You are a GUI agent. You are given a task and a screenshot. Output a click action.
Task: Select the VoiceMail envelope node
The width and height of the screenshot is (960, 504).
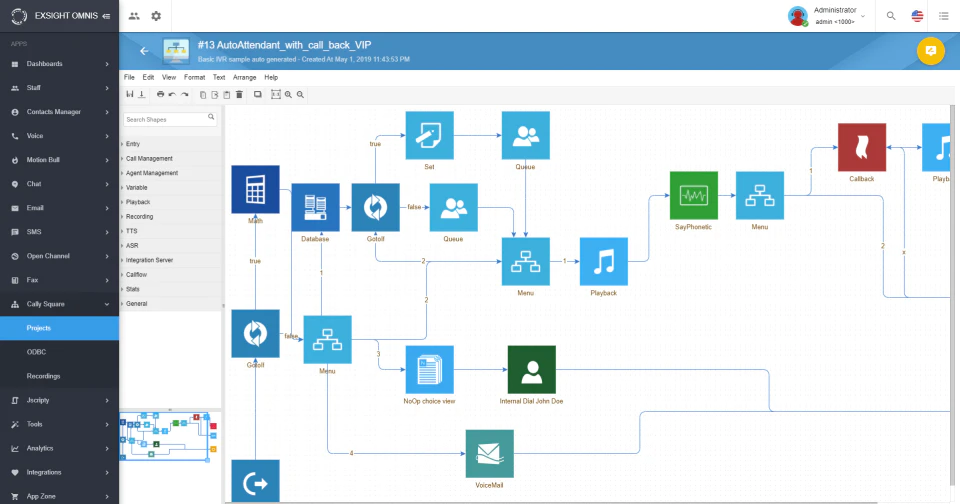coord(489,454)
